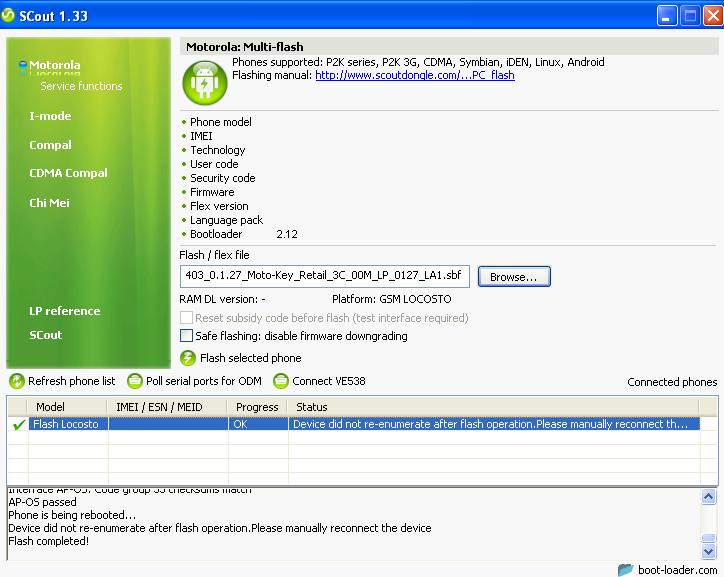
Task: Click the SCout app icon in the title bar
Action: [x=8, y=15]
